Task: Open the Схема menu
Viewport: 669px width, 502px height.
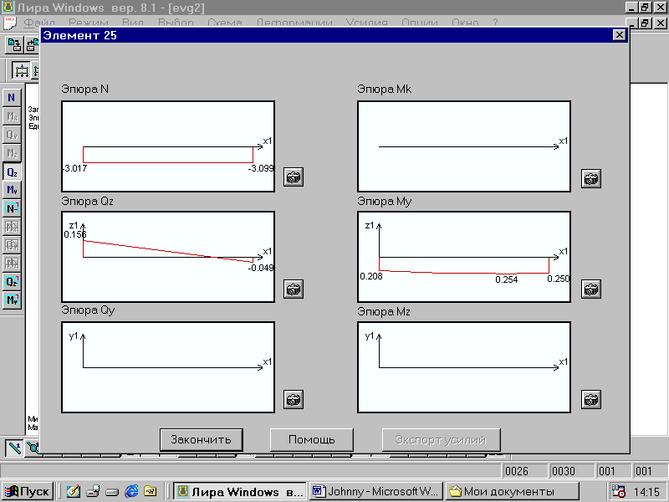Action: tap(225, 22)
